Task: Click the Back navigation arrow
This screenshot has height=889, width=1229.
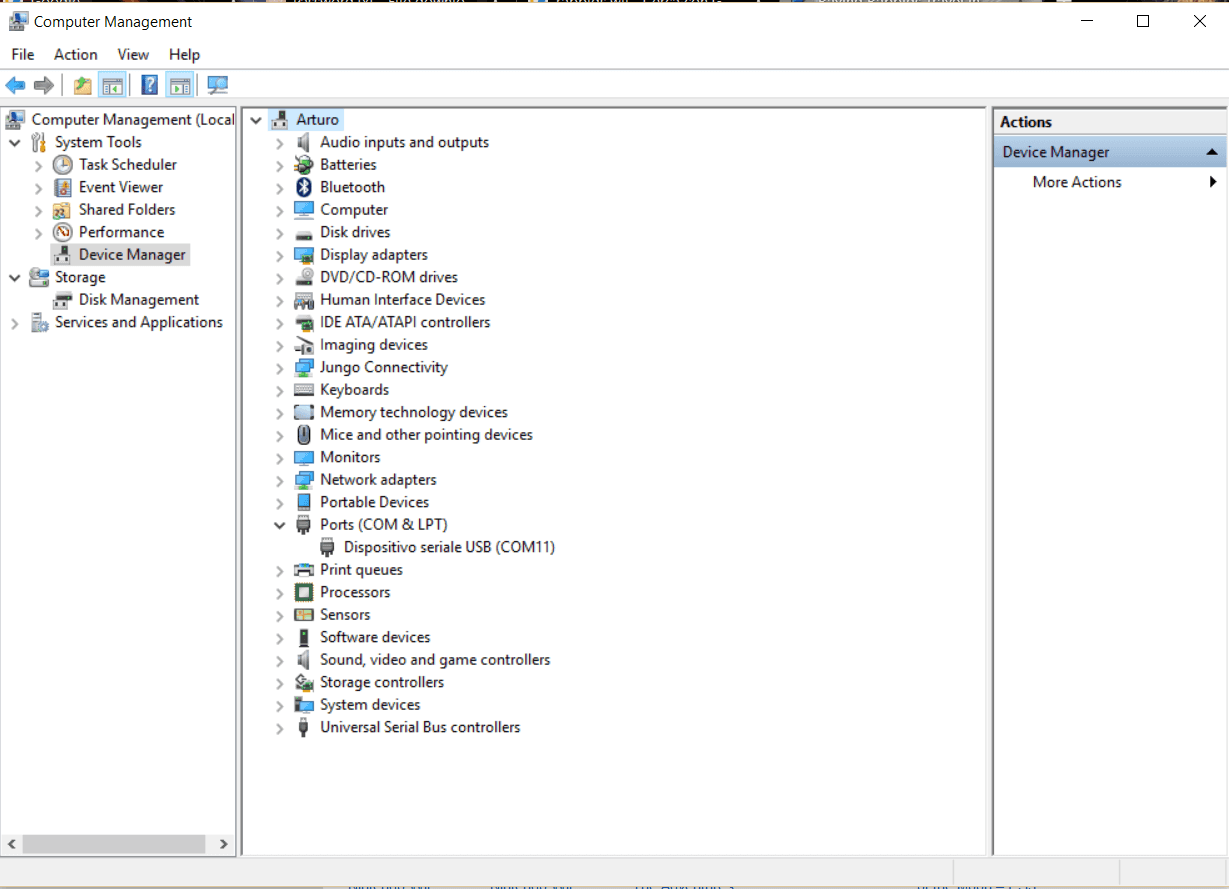Action: pos(15,85)
